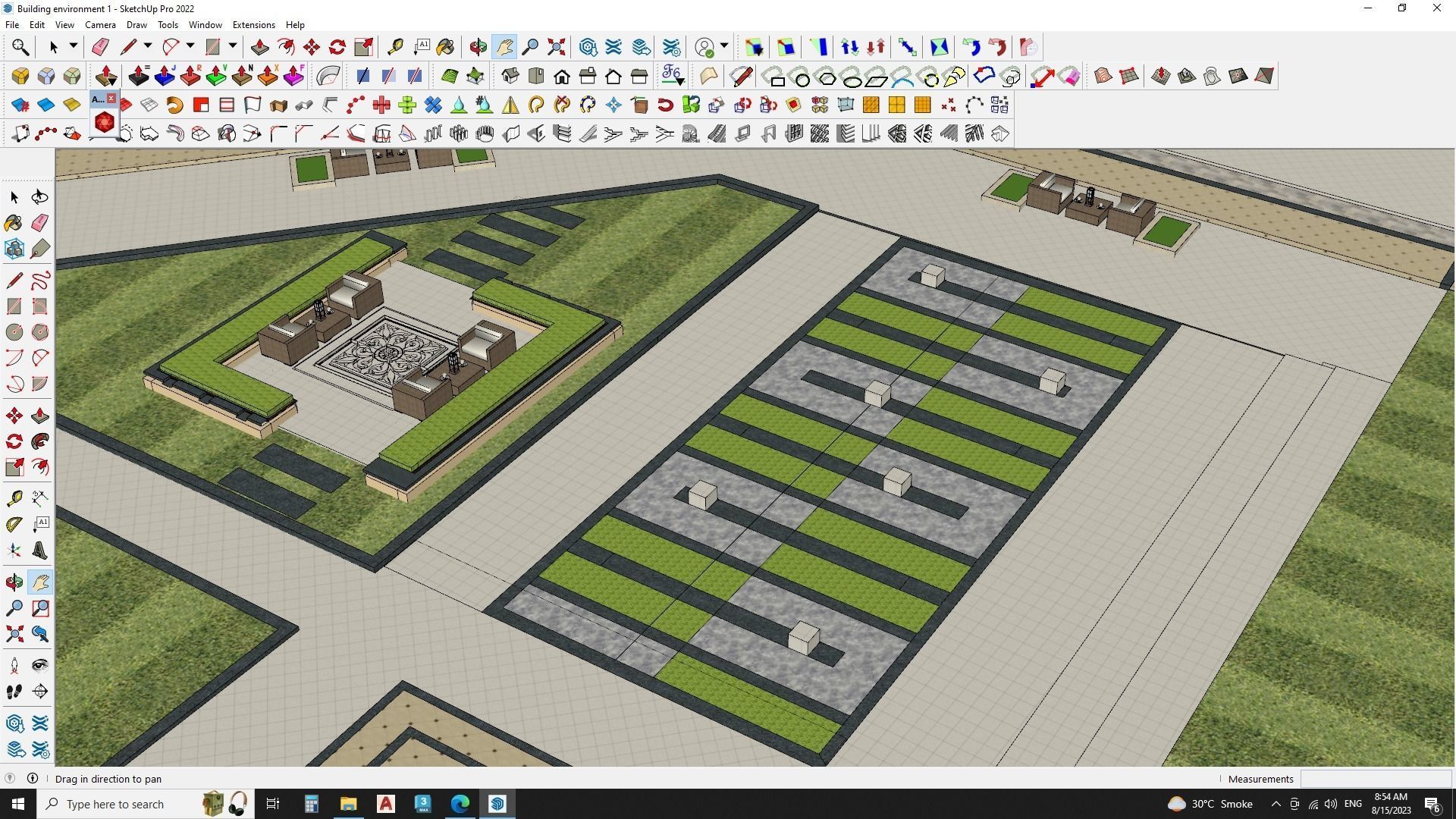Open the notification center with badge 6
Viewport: 1456px width, 819px height.
tap(1432, 804)
